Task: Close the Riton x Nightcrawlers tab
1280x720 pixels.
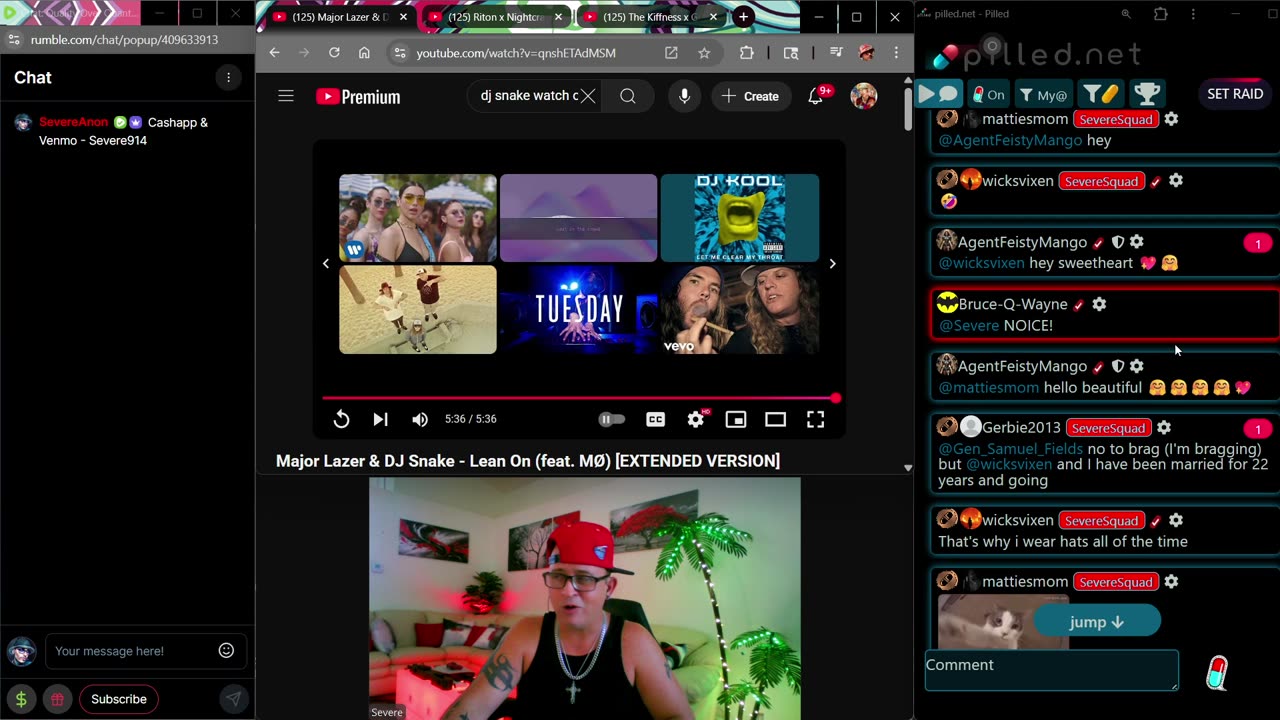Action: click(x=558, y=17)
